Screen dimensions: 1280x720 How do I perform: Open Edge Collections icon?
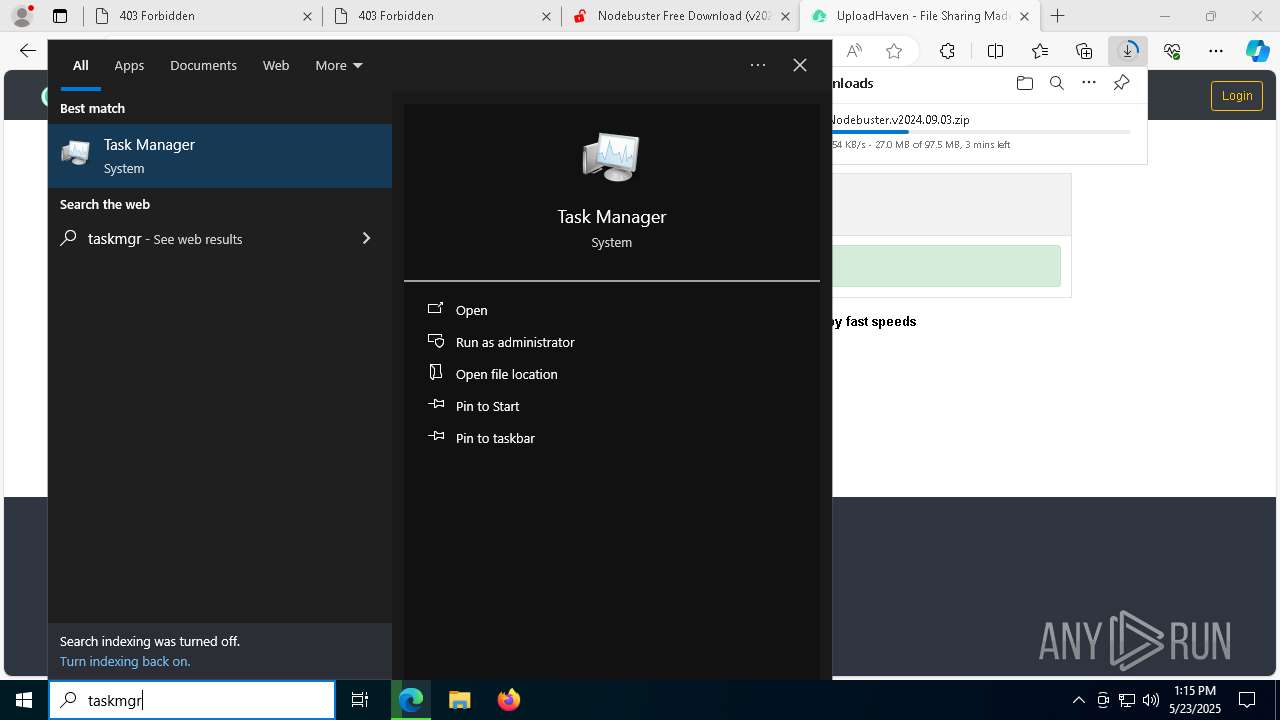click(1084, 51)
